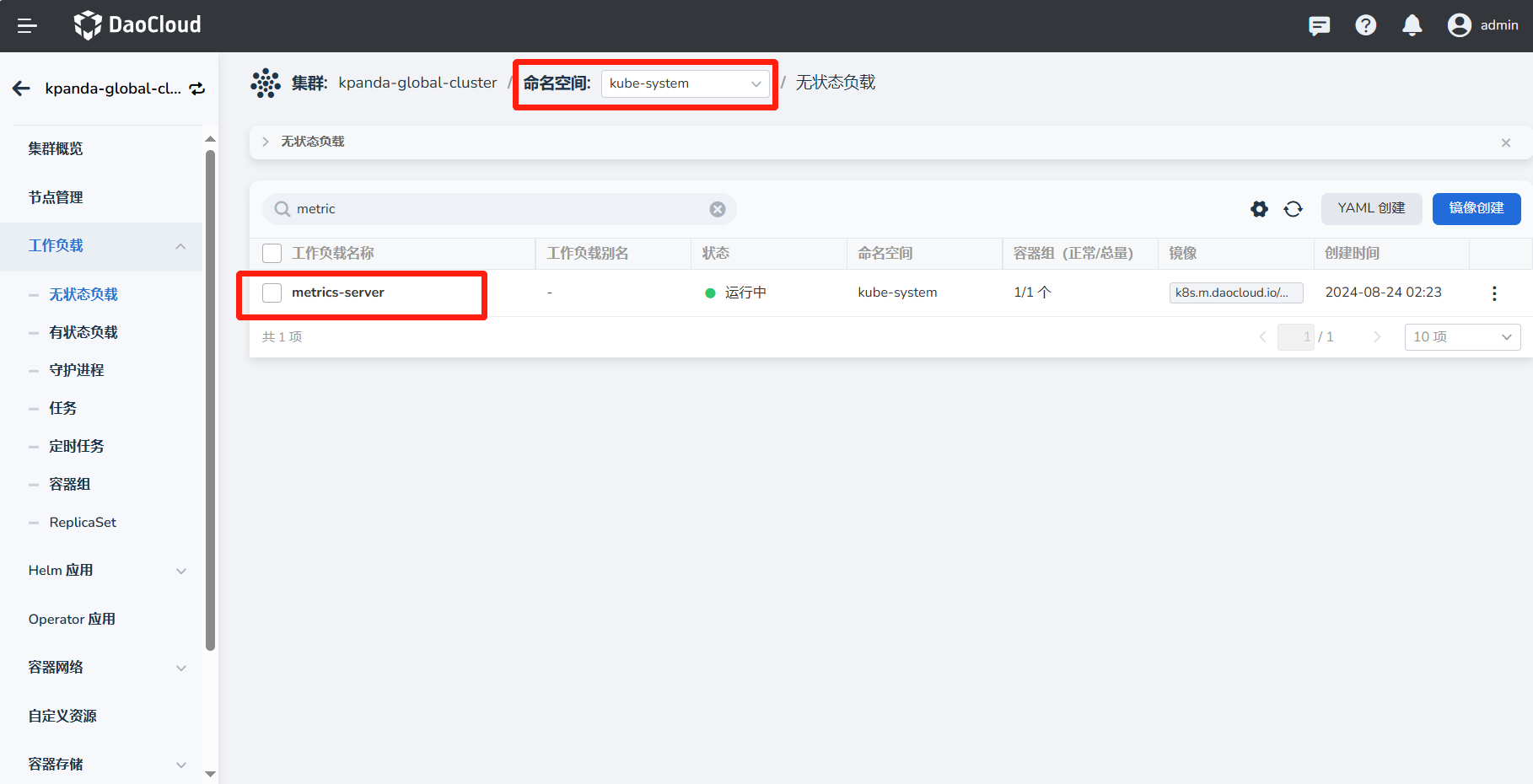Open the kube-system namespace dropdown
This screenshot has height=784, width=1533.
[685, 83]
